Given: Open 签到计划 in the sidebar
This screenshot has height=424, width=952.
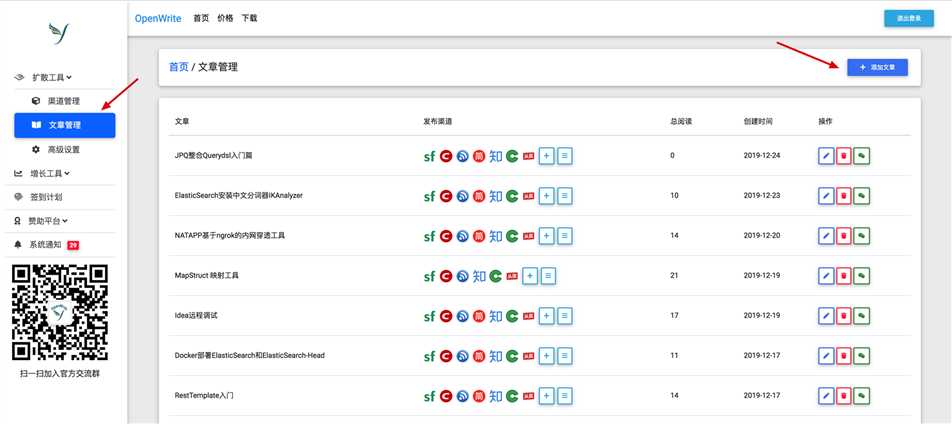Looking at the screenshot, I should pos(46,197).
